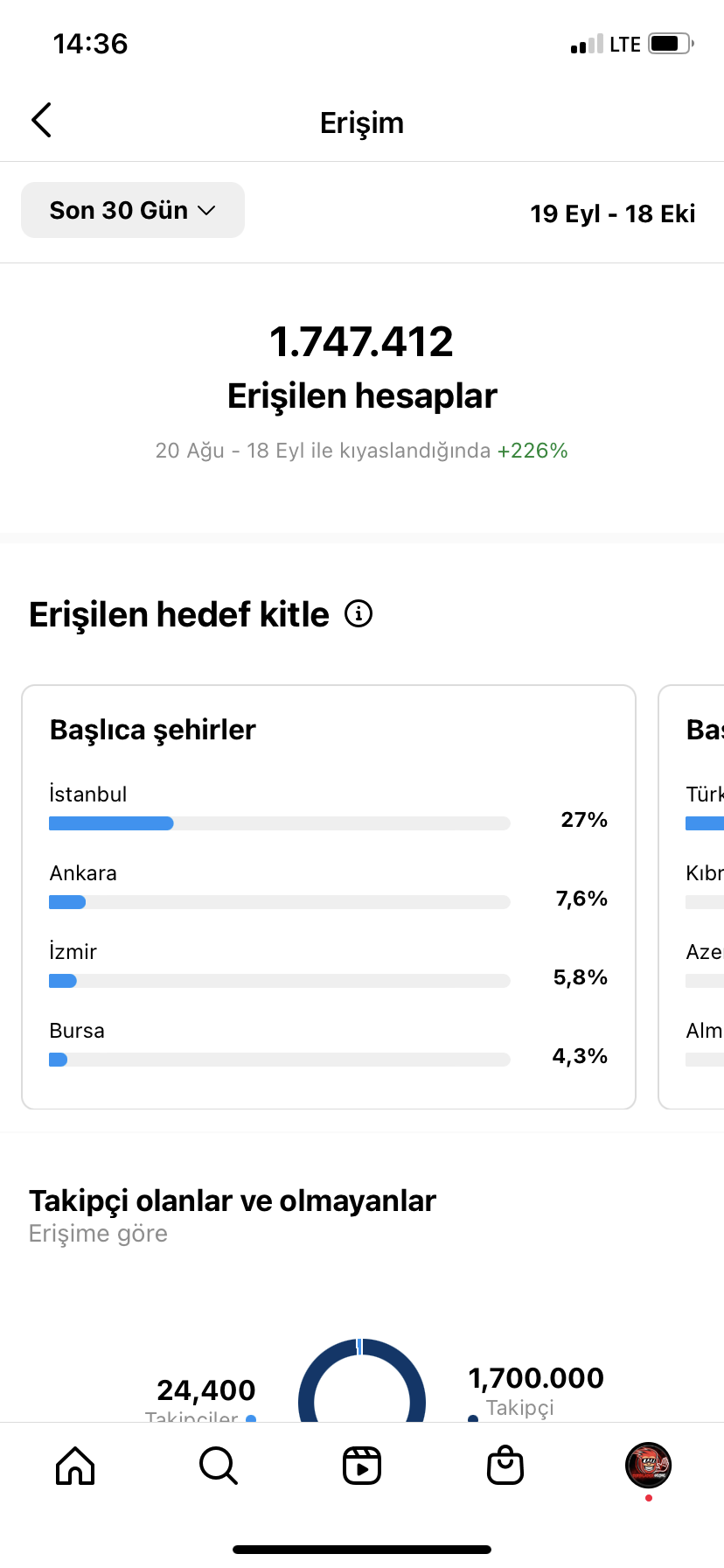Viewport: 724px width, 1568px height.
Task: Tap the +226% comparison text
Action: (533, 451)
